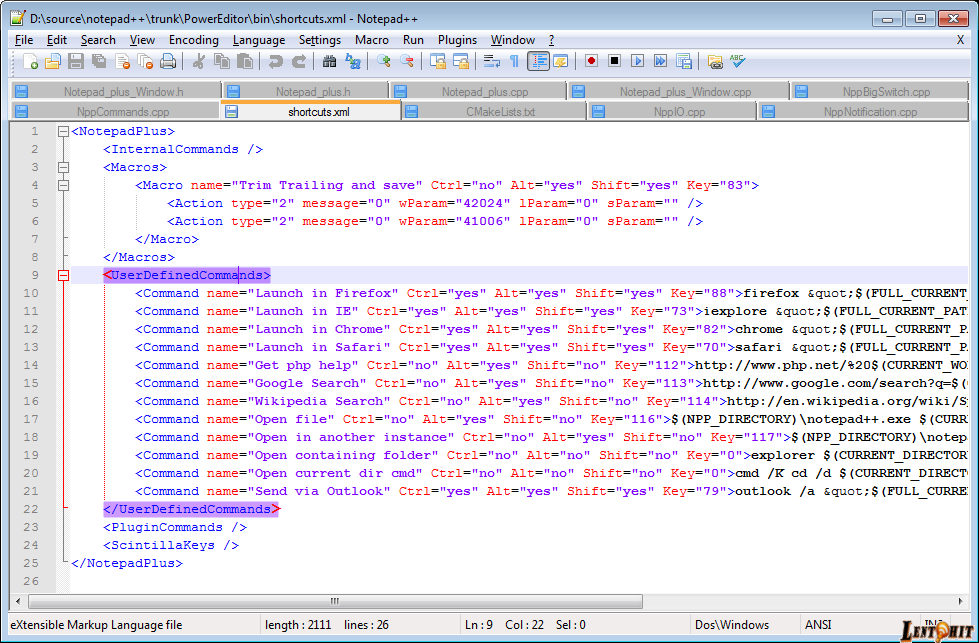Image resolution: width=979 pixels, height=643 pixels.
Task: Switch to the Notepad_plus.h tab
Action: (306, 91)
